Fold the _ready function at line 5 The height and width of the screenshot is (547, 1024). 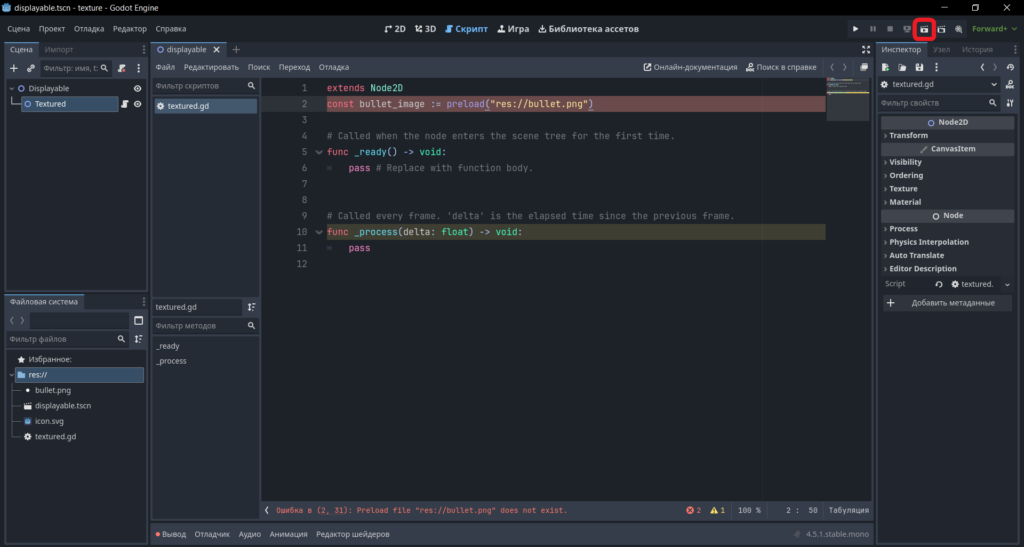click(x=319, y=152)
